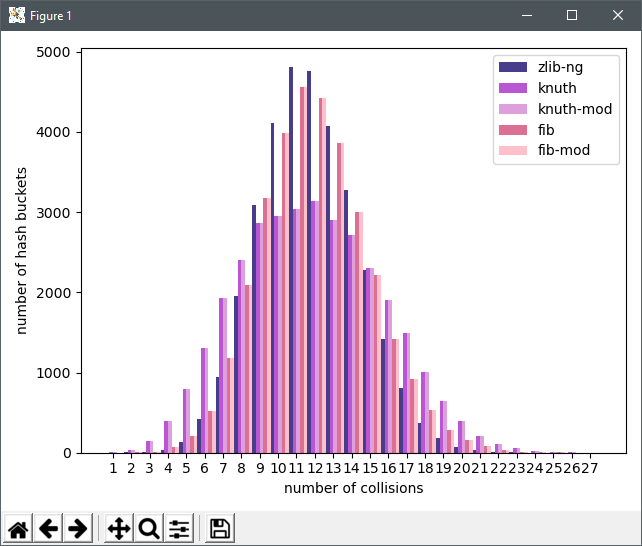The width and height of the screenshot is (642, 546).
Task: Click the knuth bar above tick 6
Action: 203,401
